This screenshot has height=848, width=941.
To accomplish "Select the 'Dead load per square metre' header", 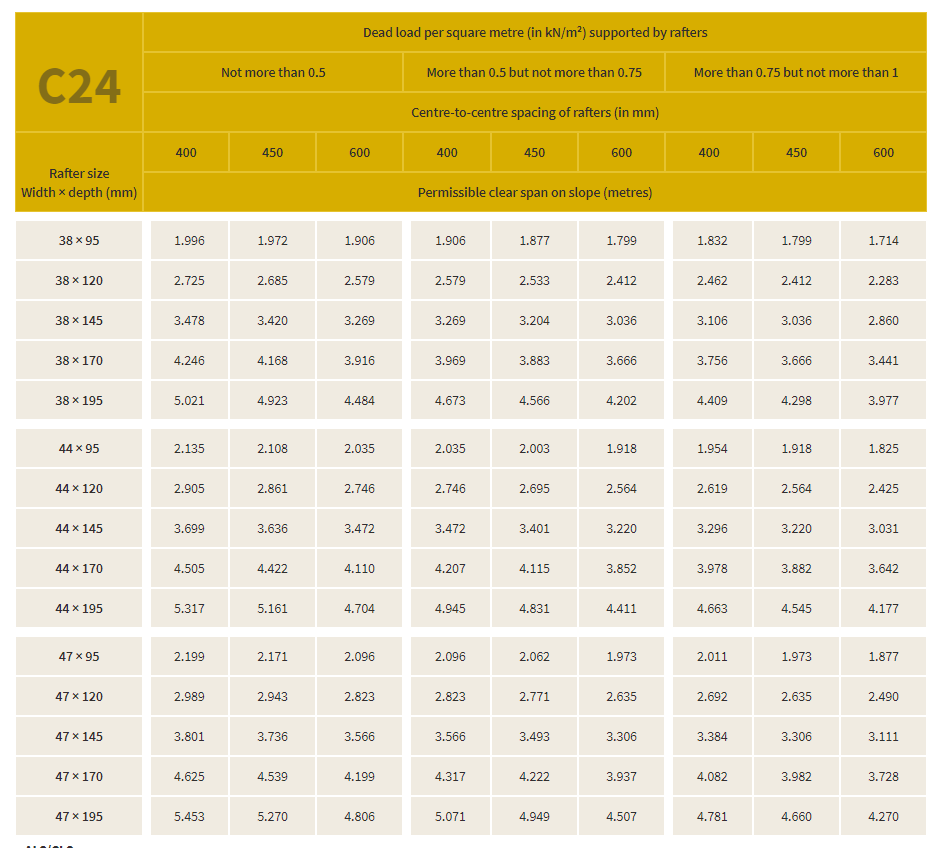I will point(535,32).
